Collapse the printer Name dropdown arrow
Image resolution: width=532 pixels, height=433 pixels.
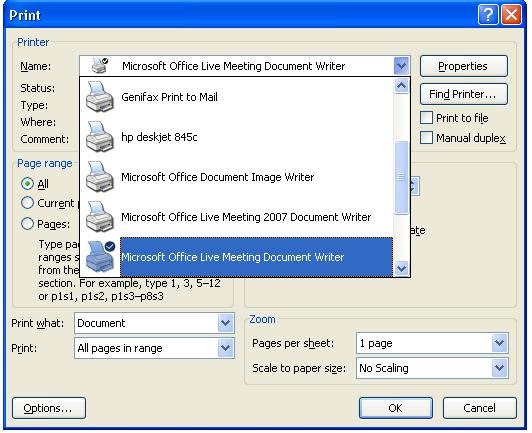pyautogui.click(x=401, y=65)
